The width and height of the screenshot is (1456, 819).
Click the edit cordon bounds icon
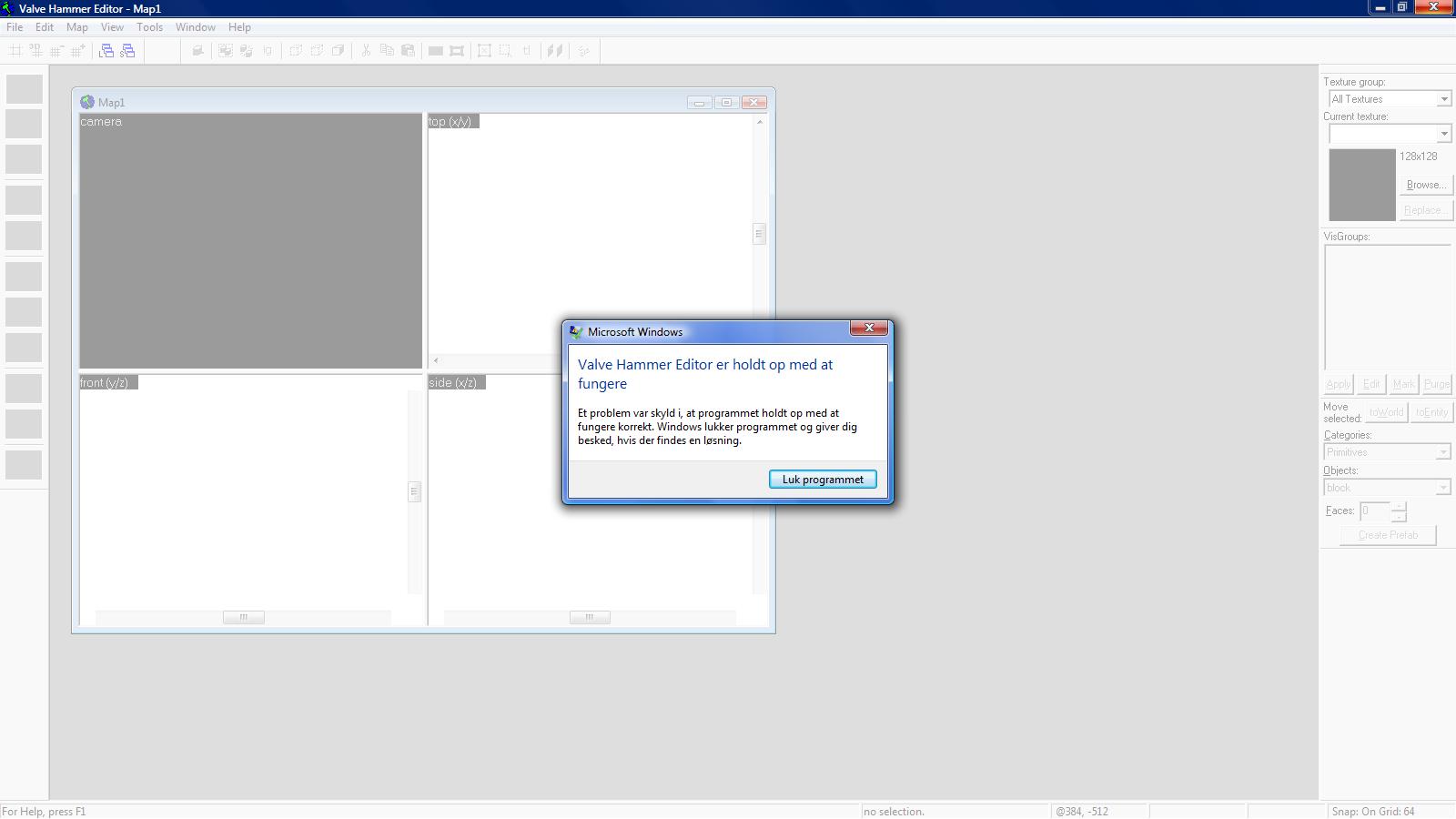pos(457,51)
